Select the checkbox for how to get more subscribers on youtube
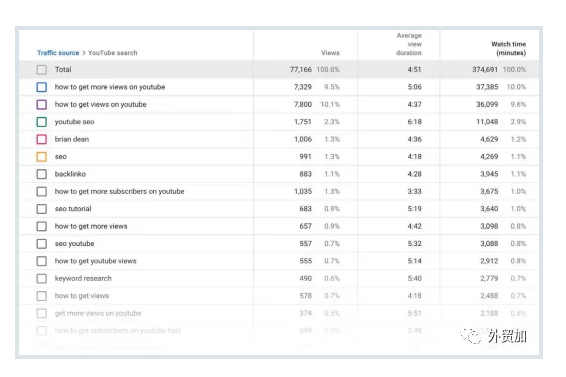The height and width of the screenshot is (377, 566). coord(42,191)
